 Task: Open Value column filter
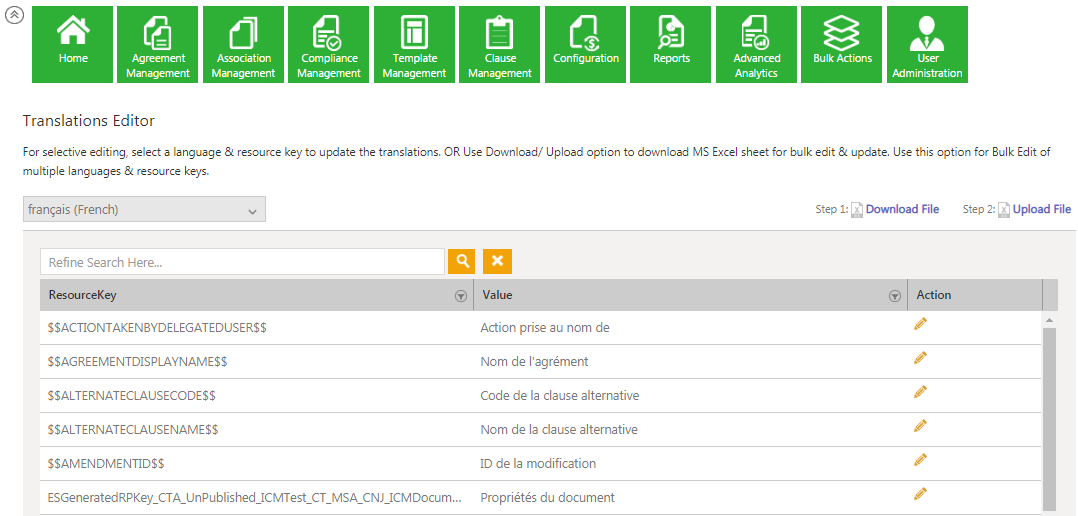[894, 296]
